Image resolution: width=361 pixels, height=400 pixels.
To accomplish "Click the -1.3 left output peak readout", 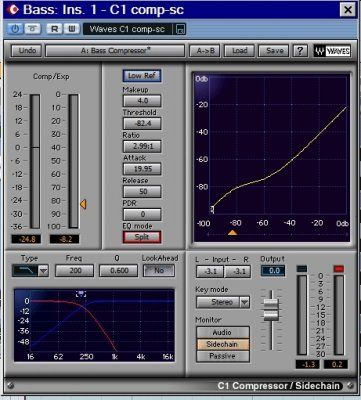I will coord(307,364).
